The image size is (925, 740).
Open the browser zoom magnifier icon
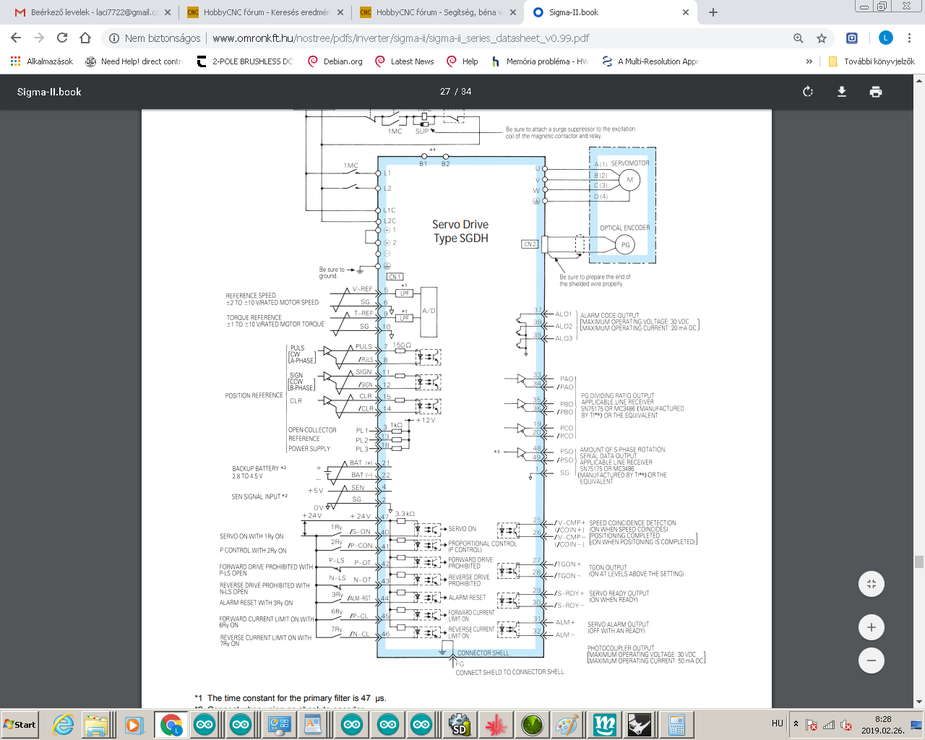click(x=798, y=38)
